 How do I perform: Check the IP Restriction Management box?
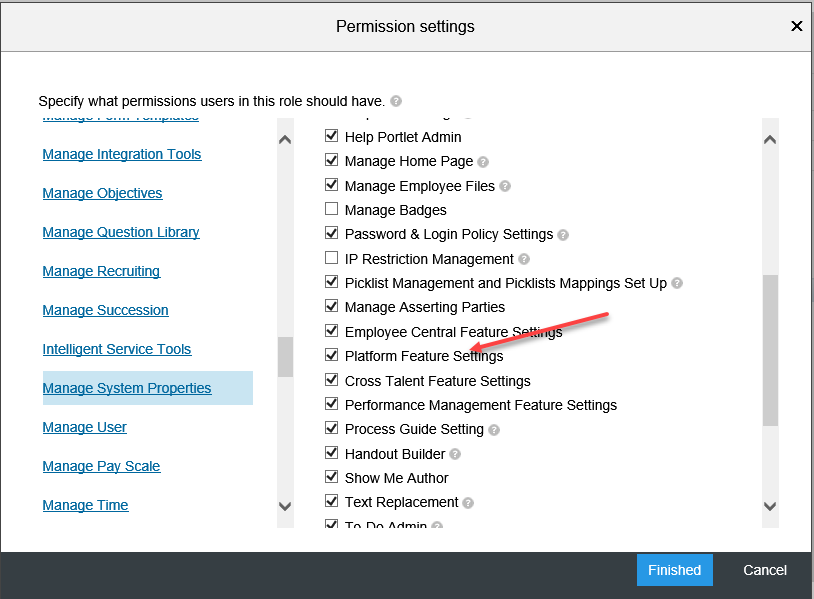tap(331, 257)
